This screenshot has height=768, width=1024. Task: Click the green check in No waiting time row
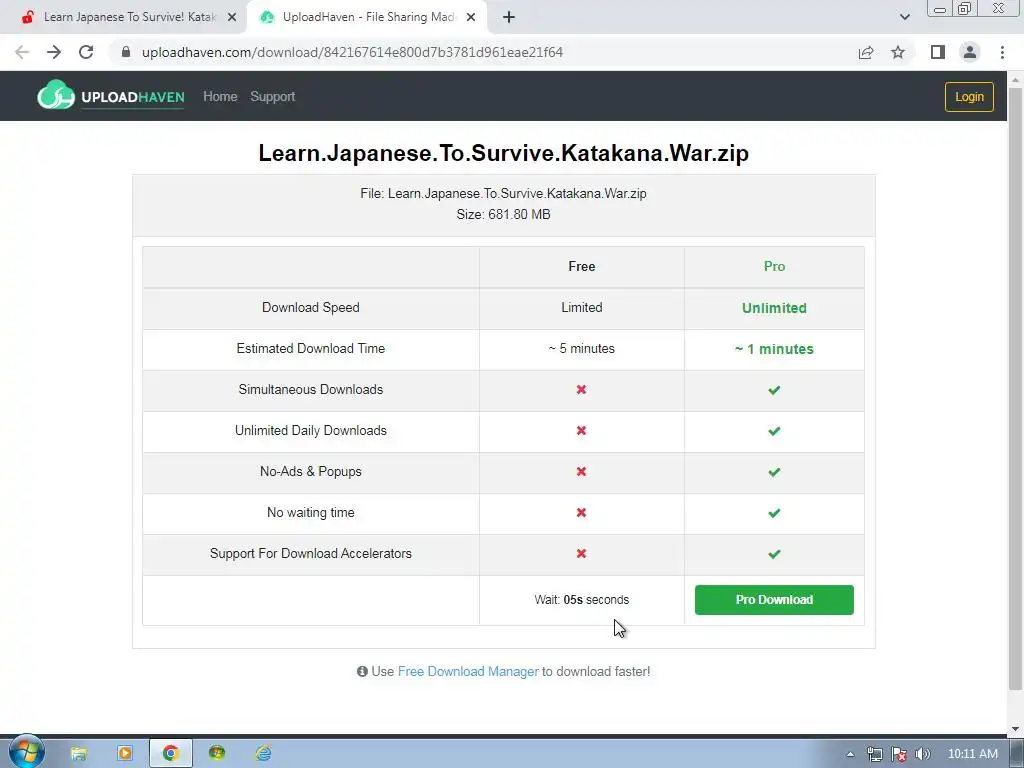[x=774, y=513]
